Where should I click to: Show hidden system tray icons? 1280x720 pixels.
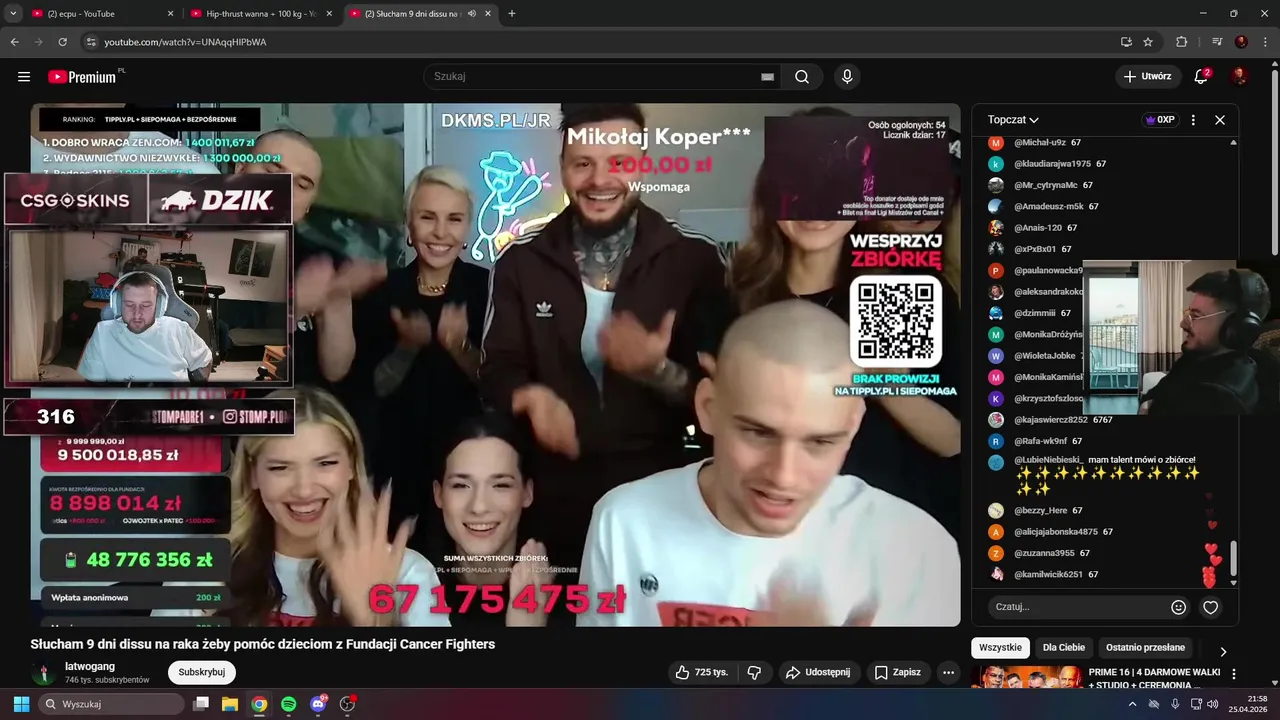1133,704
